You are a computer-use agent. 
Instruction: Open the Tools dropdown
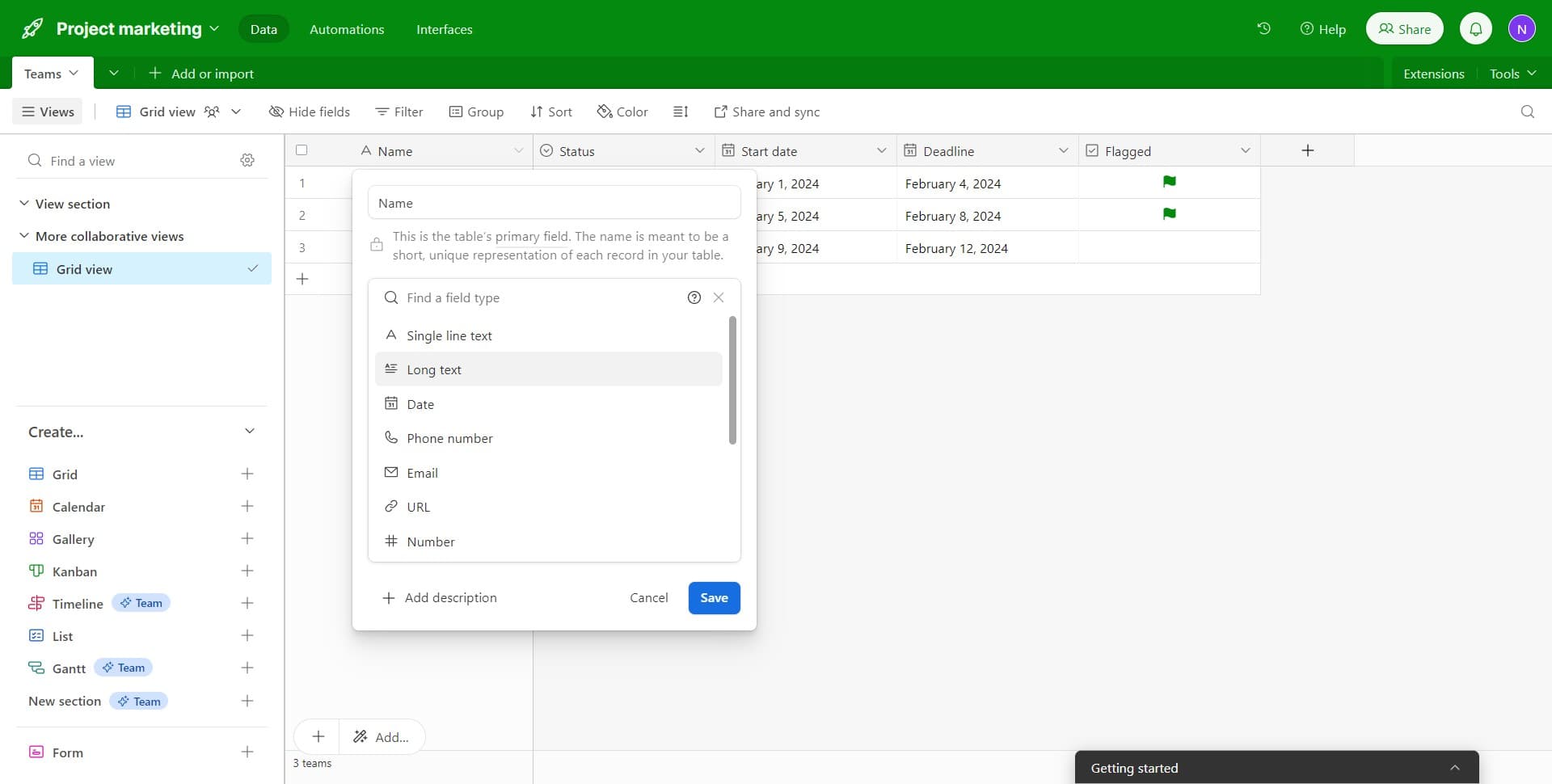[x=1511, y=73]
